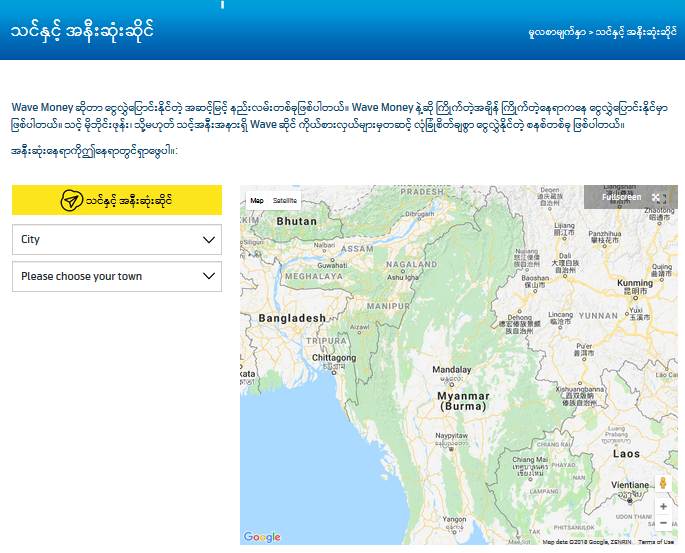Click the home page breadcrumb link
Image resolution: width=685 pixels, height=553 pixels.
557,33
